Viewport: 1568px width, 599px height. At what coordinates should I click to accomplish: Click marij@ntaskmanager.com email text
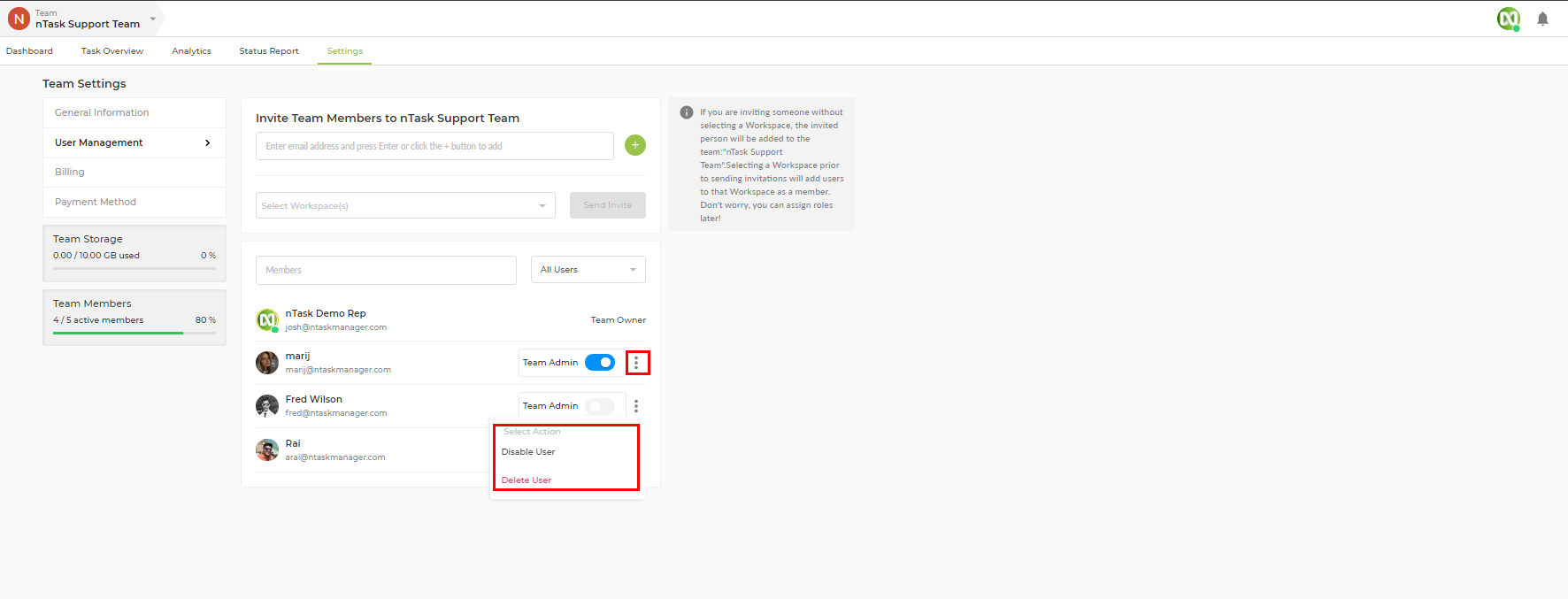(x=338, y=370)
